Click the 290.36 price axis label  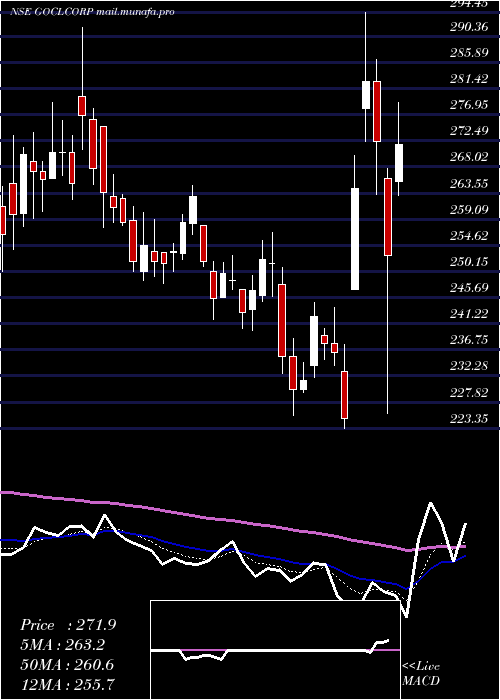[468, 27]
